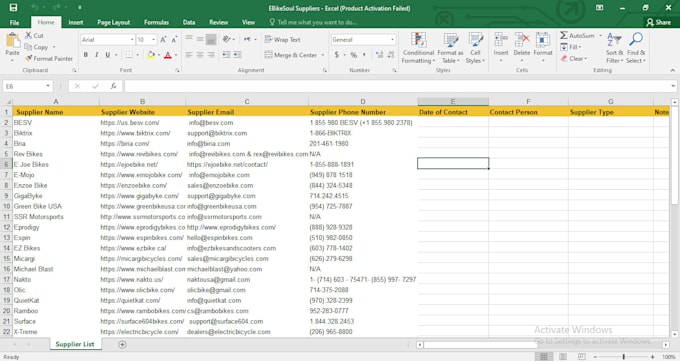Switch to Page Layout view in status bar
680x361 pixels.
(x=563, y=356)
